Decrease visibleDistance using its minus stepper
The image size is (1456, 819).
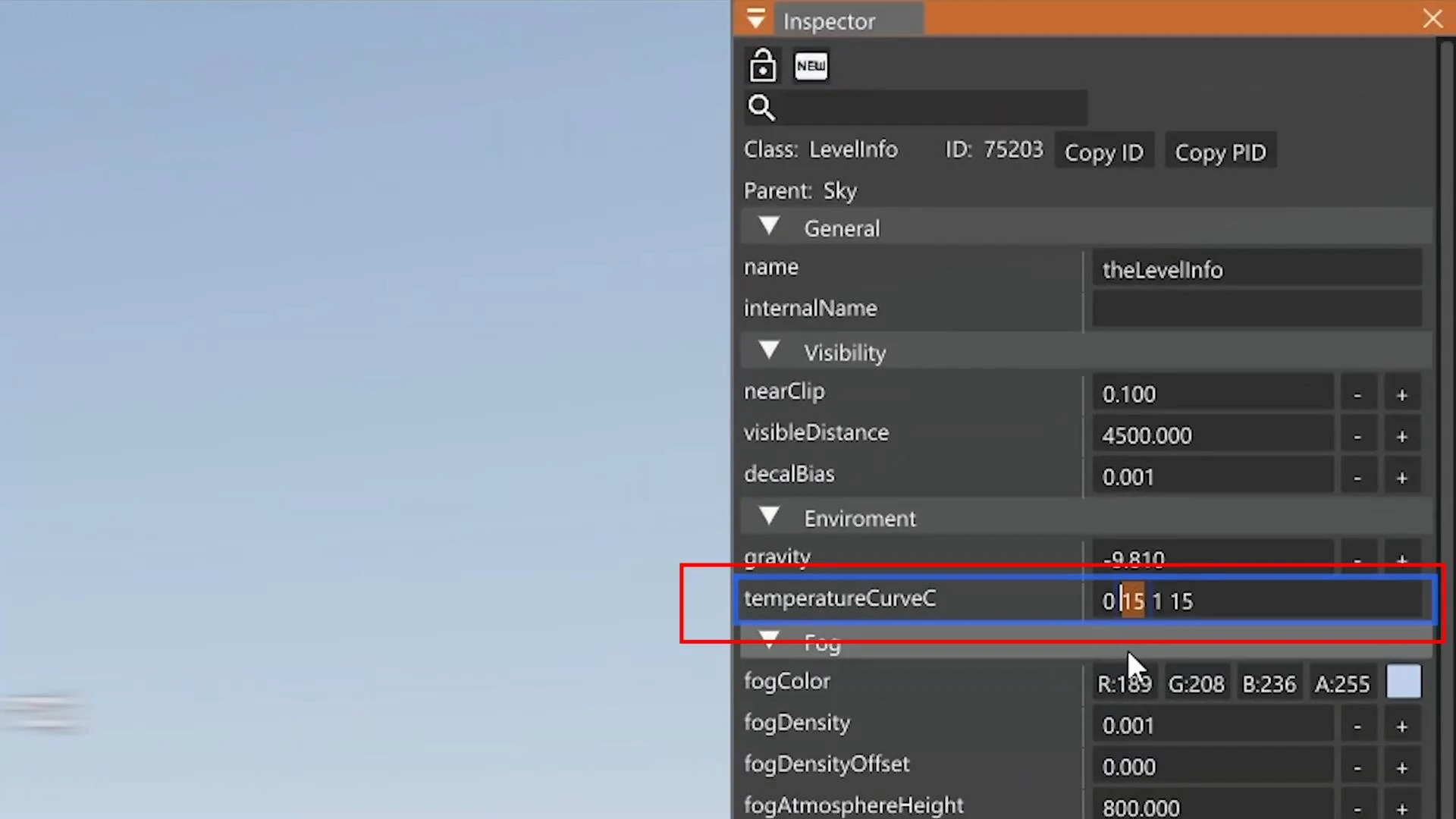(1357, 435)
